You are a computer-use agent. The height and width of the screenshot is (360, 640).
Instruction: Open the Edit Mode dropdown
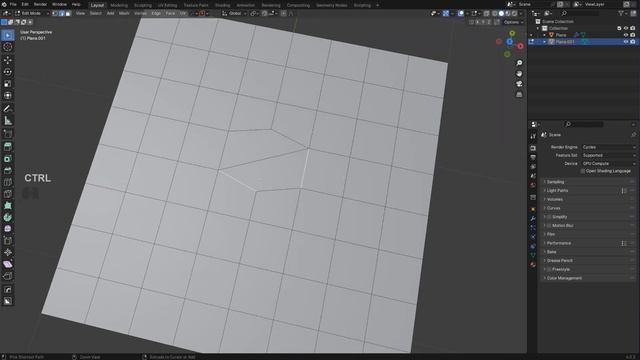[32, 13]
